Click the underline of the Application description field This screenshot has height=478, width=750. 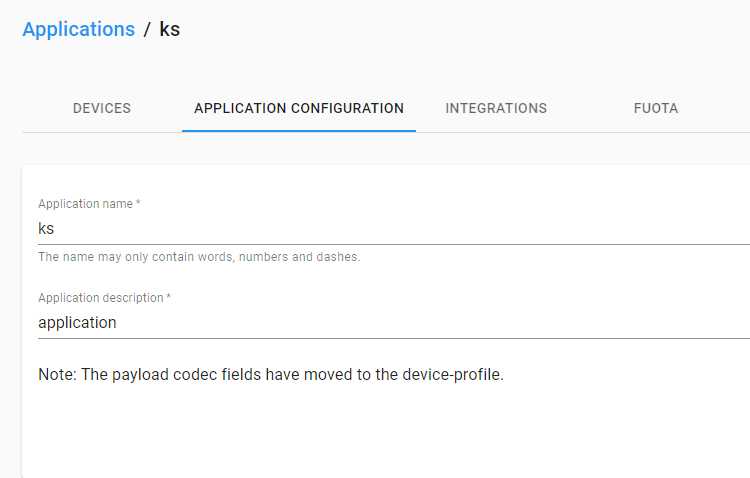tap(394, 338)
